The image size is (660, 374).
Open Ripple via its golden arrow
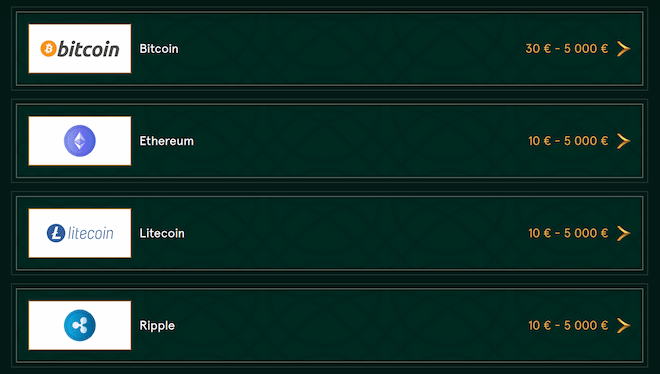623,325
